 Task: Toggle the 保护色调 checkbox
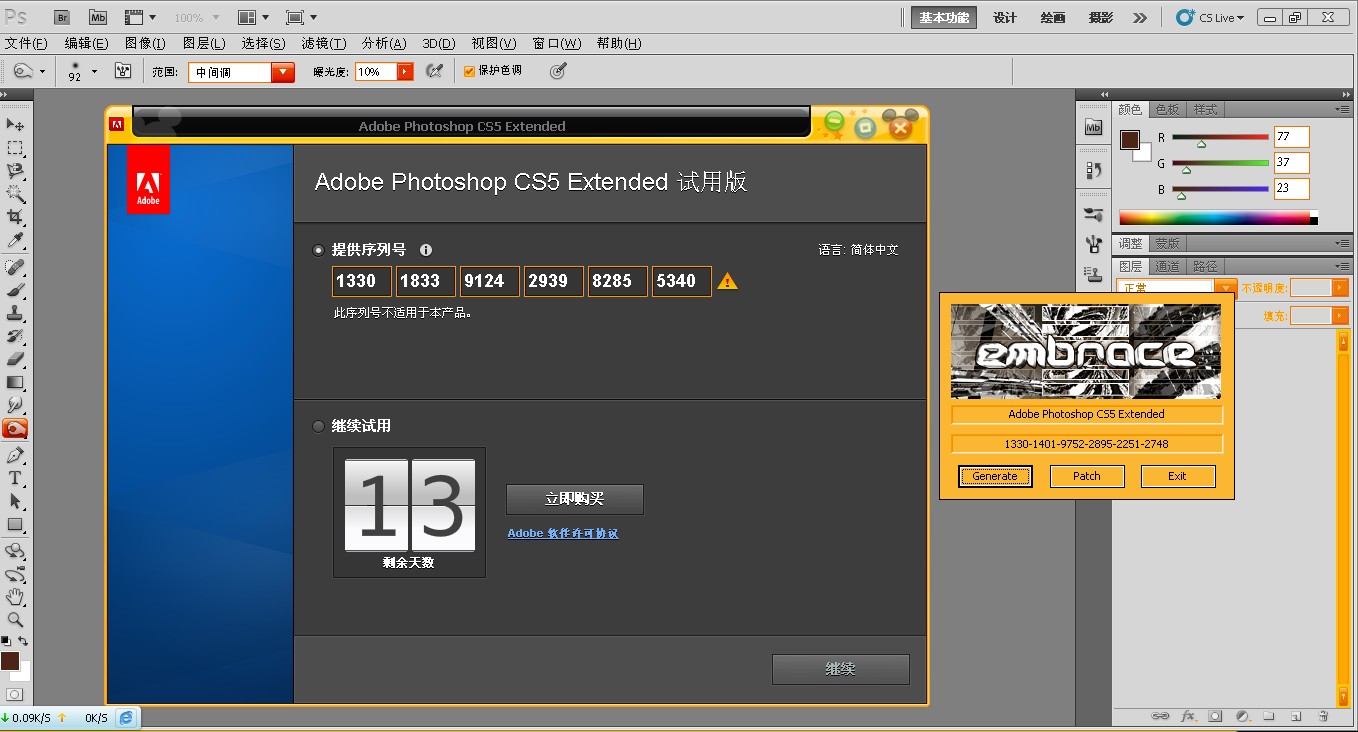pos(470,71)
